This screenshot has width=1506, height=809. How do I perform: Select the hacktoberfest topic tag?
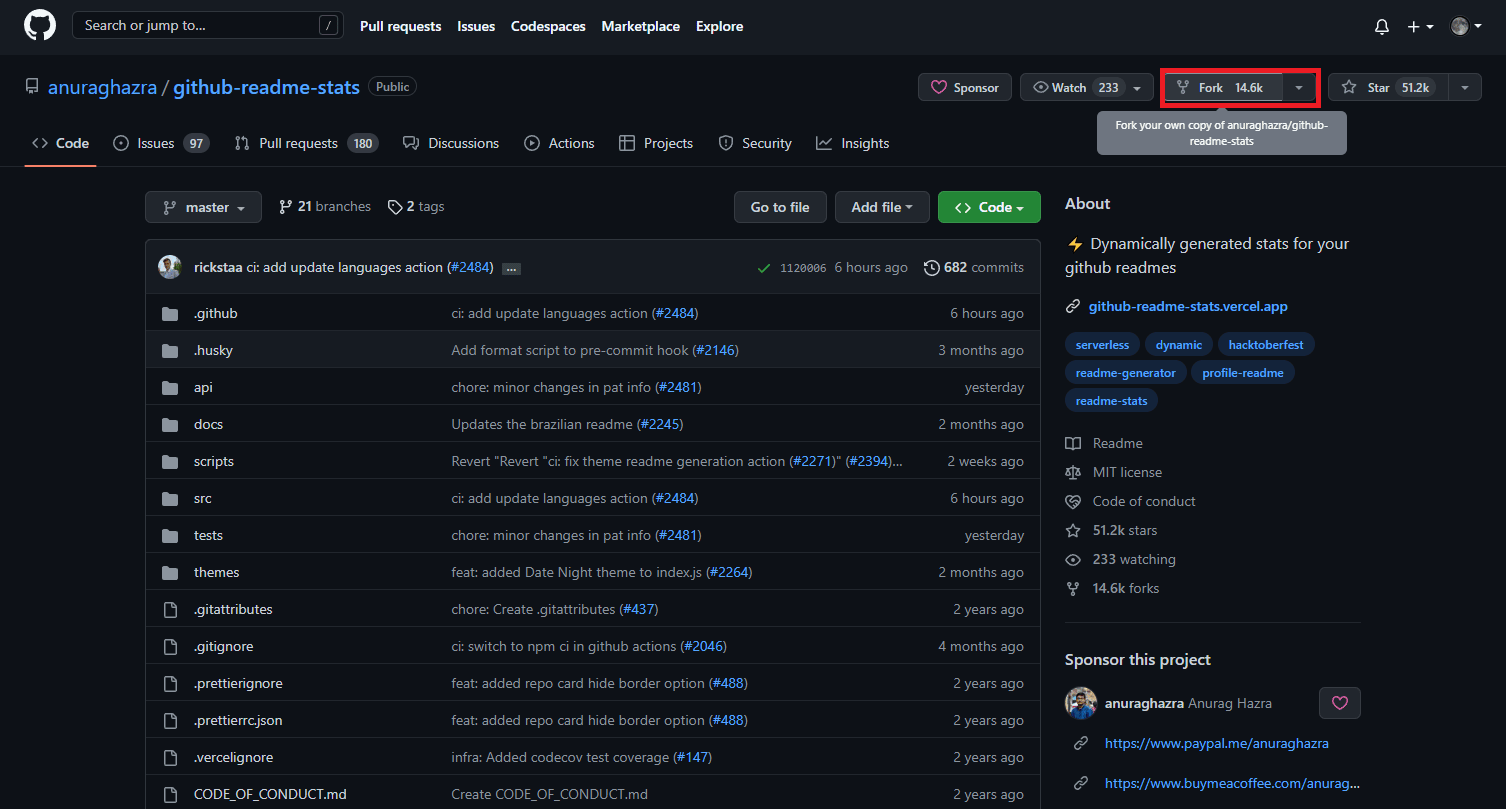tap(1266, 345)
